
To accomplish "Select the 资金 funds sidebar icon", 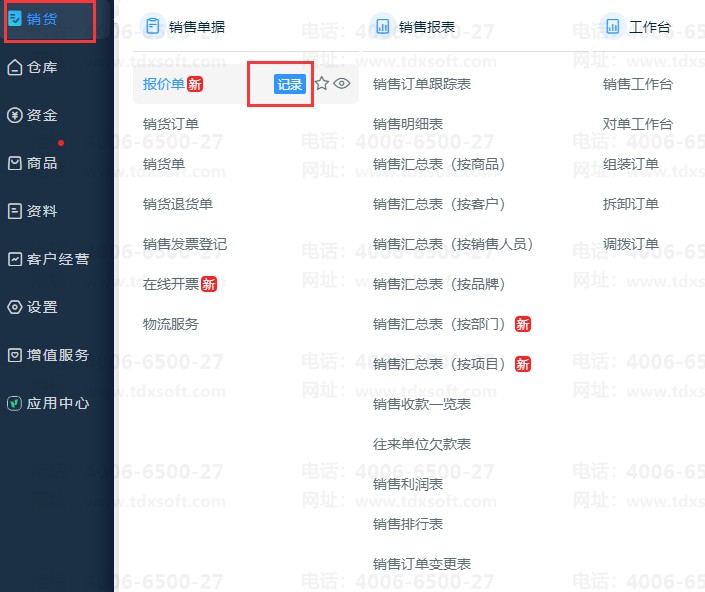I will (15, 115).
